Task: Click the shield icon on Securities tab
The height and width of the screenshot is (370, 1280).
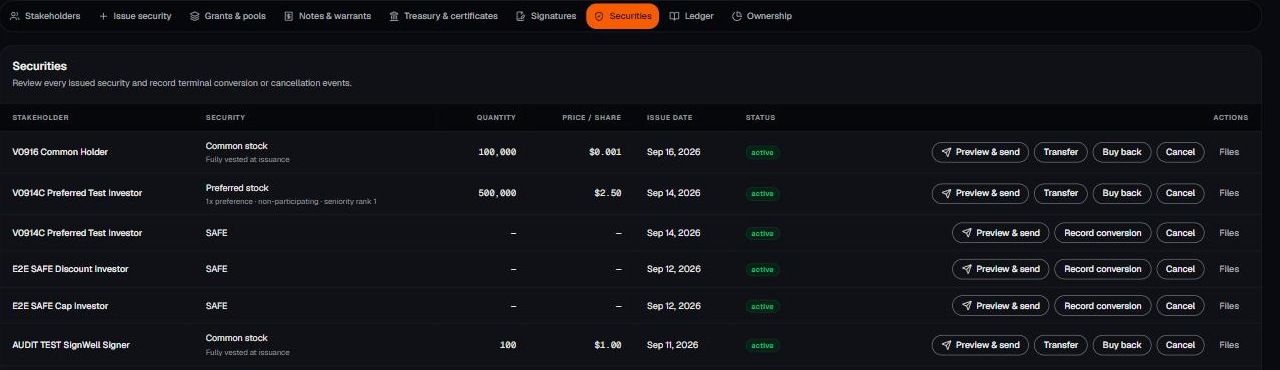Action: 599,16
